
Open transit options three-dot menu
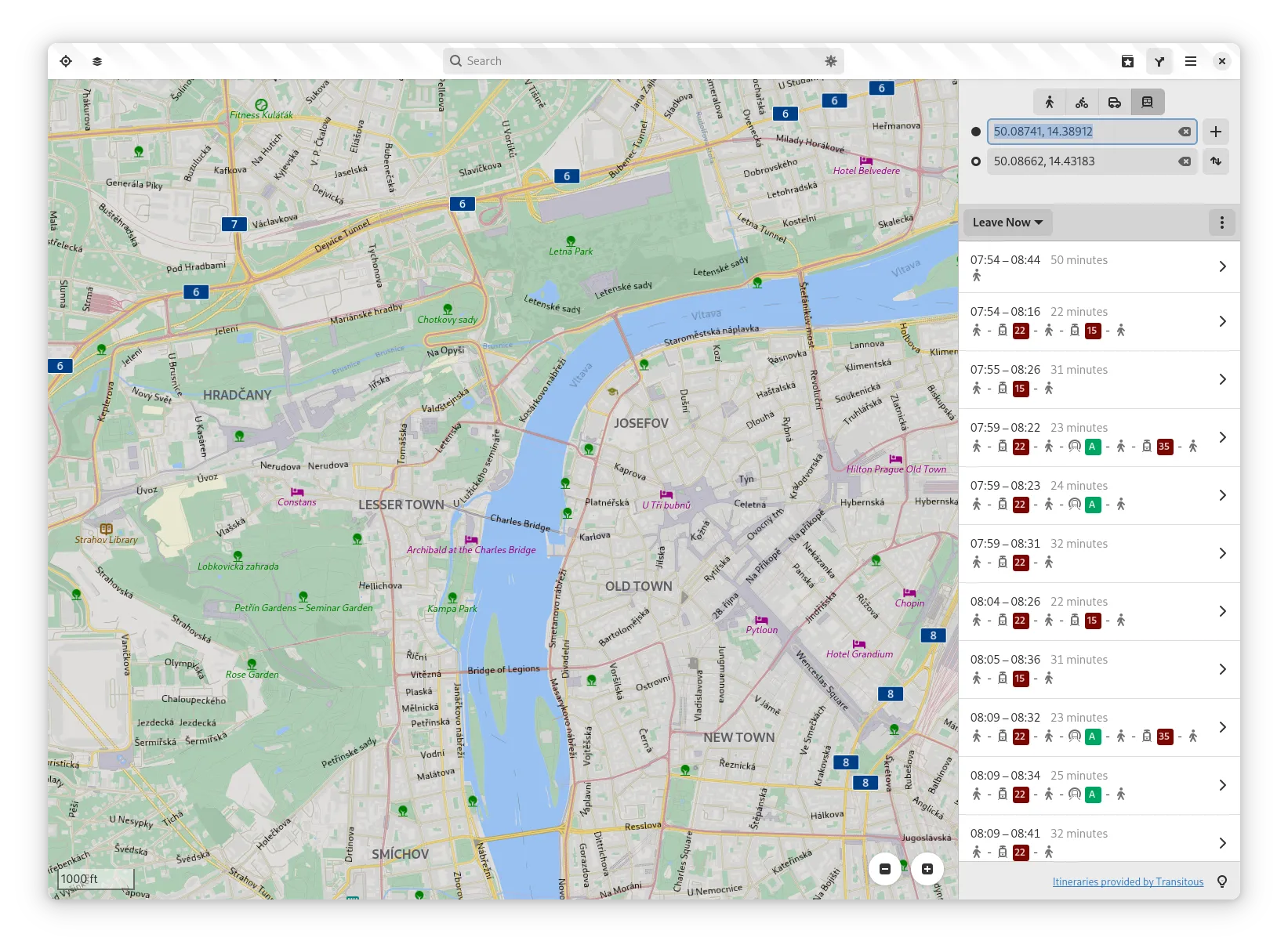[1221, 223]
